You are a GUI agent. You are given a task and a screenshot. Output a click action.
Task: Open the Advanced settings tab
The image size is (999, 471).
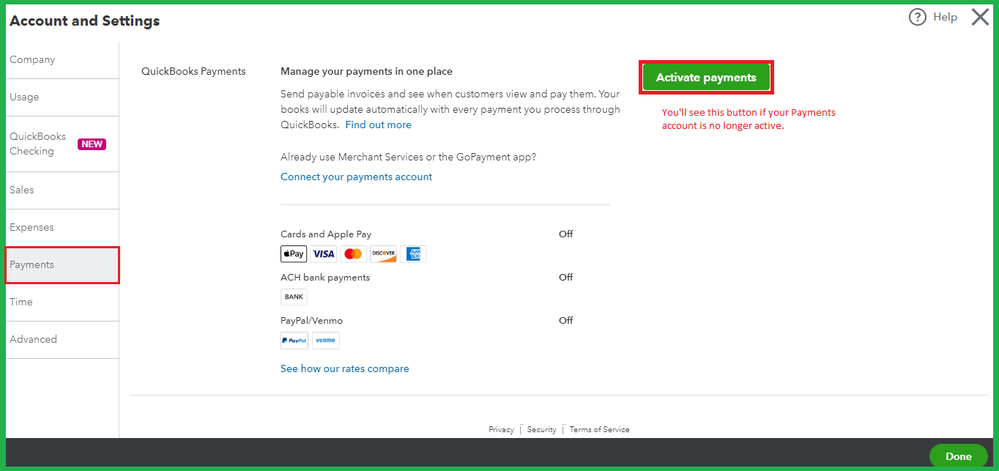(34, 339)
